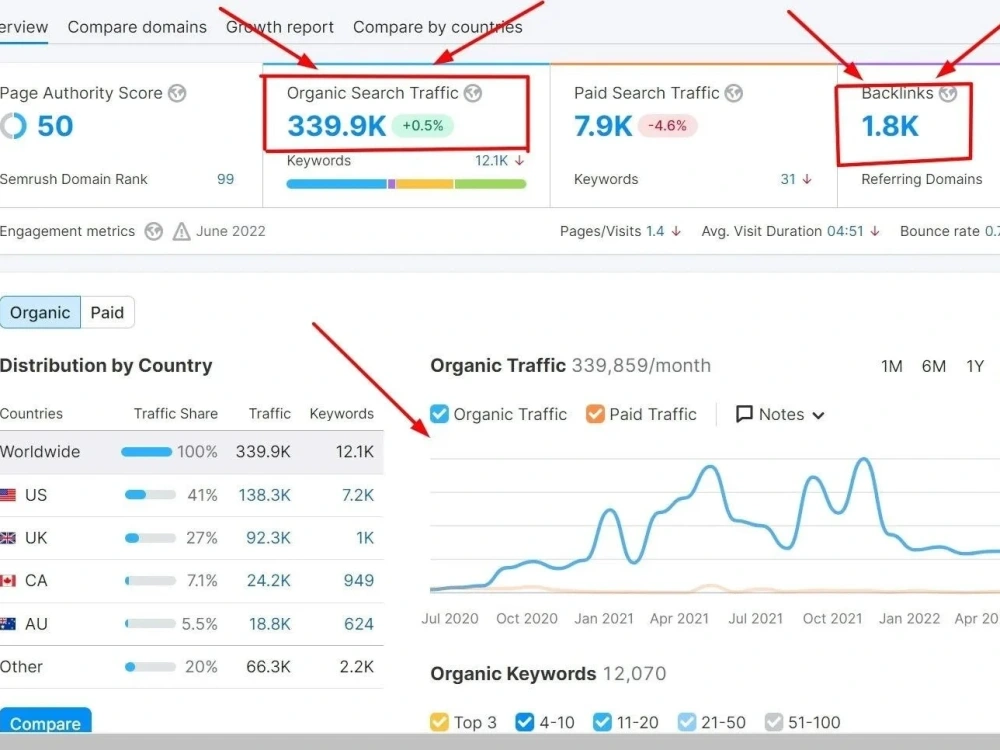The height and width of the screenshot is (750, 1000).
Task: Switch to the 1Y time range
Action: click(x=975, y=366)
